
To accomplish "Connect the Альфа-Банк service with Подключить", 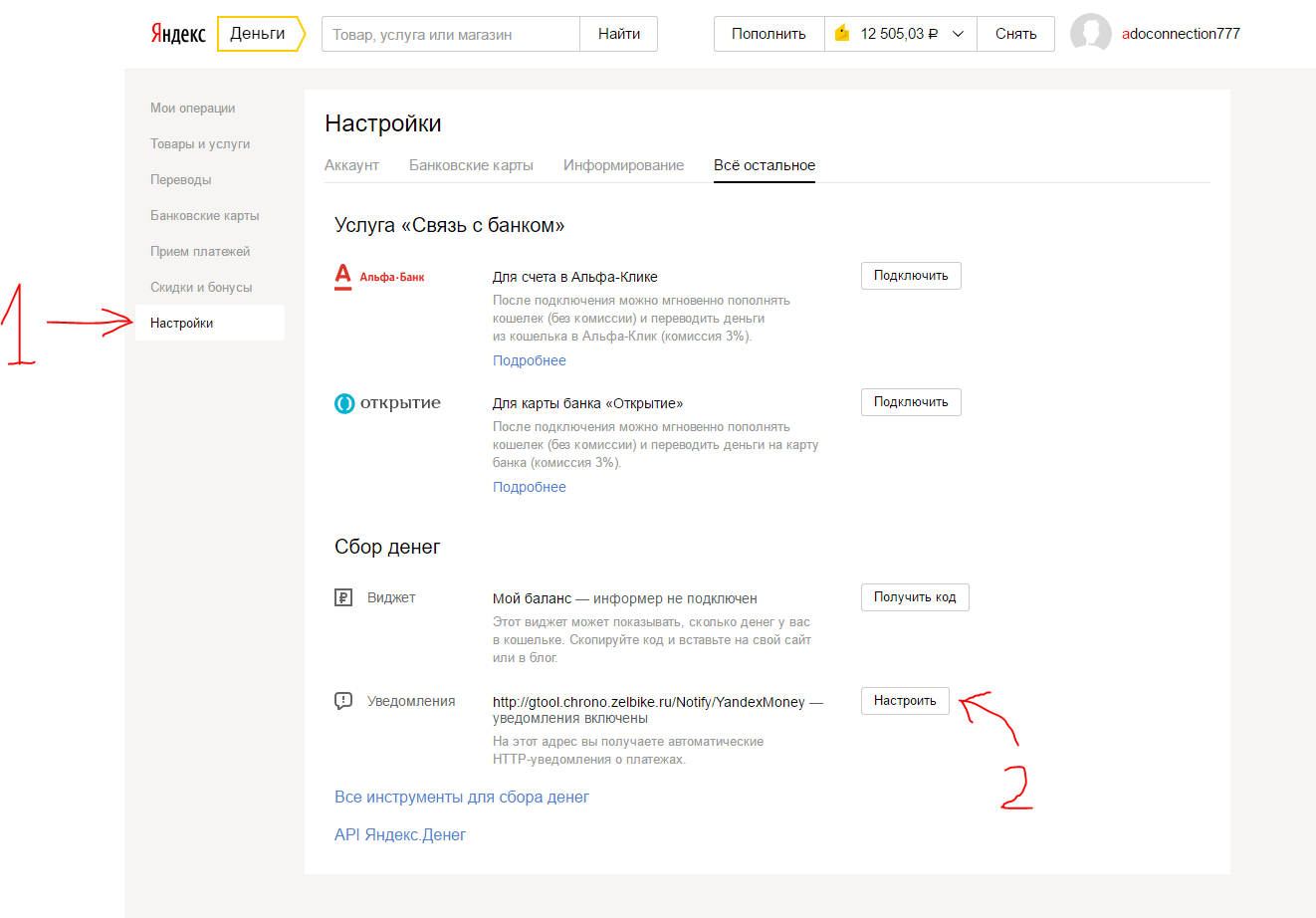I will coord(911,276).
